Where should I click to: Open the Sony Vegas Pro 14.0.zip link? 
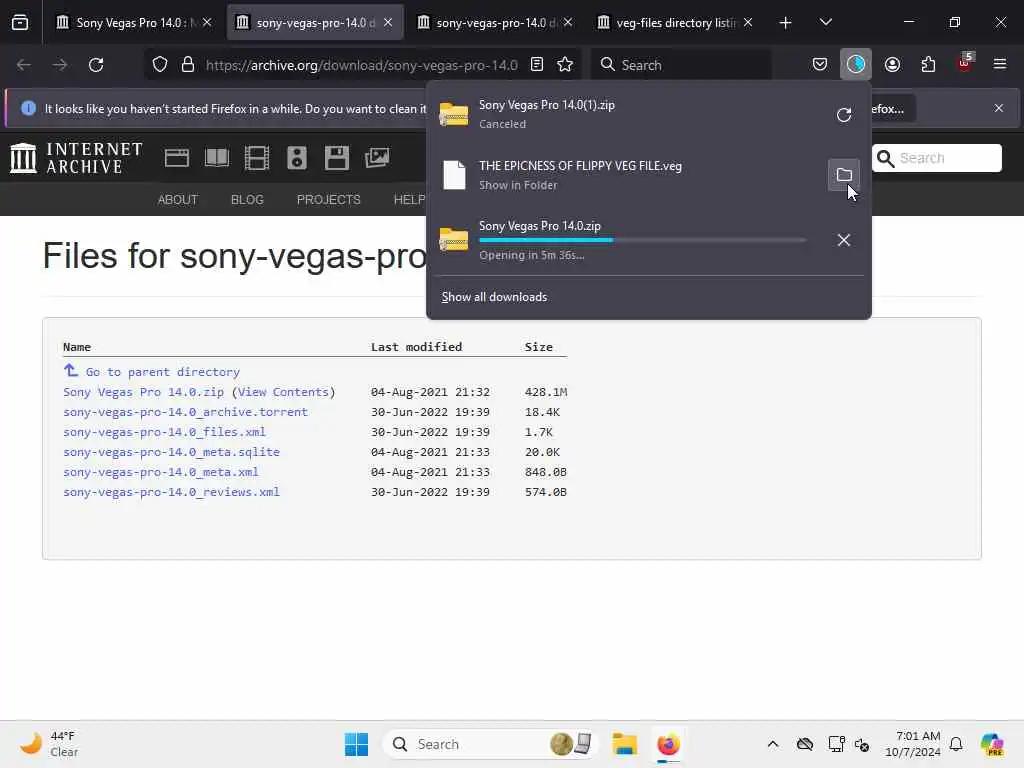tap(144, 392)
